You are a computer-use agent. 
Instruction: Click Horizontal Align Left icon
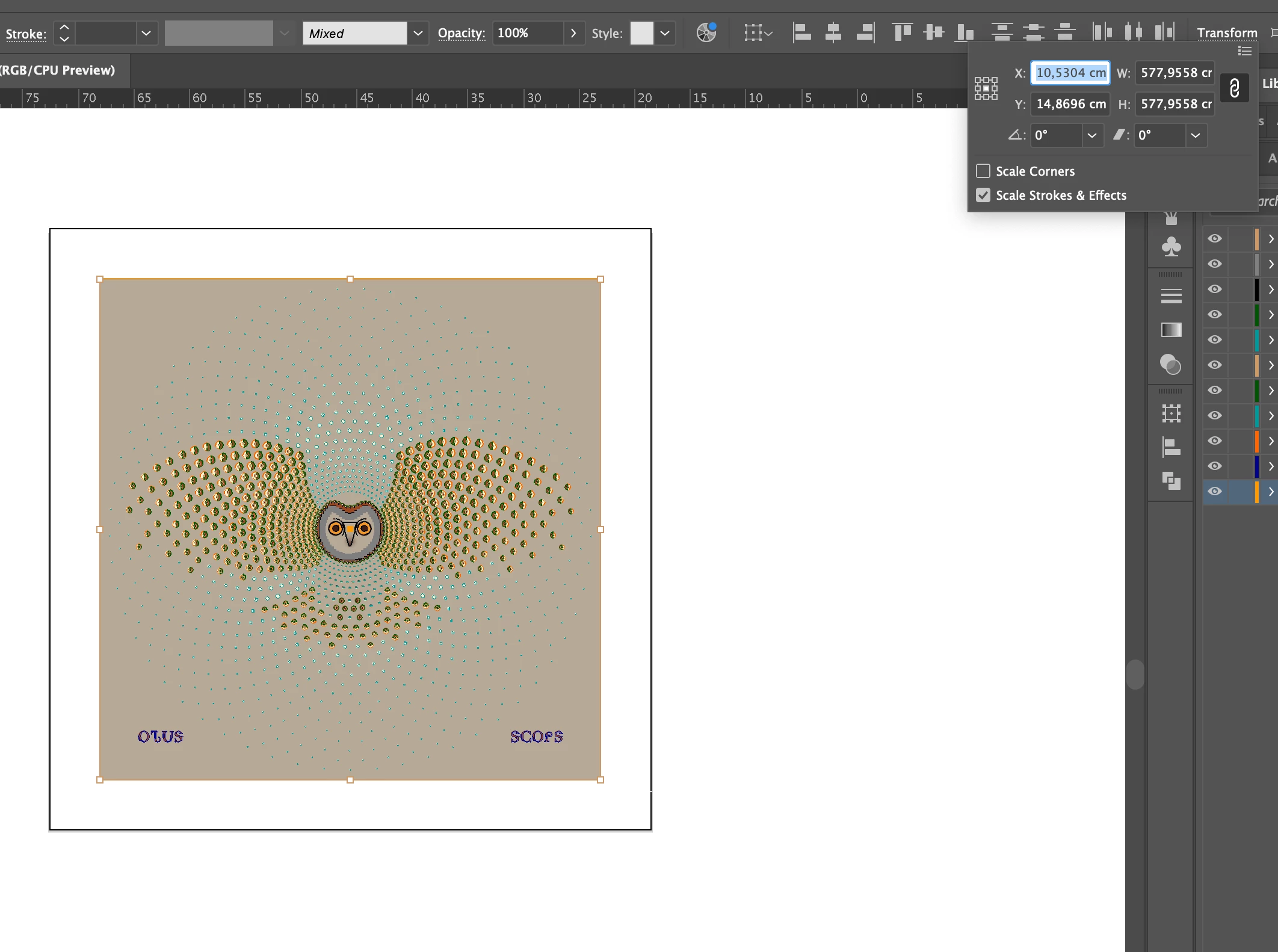click(801, 32)
